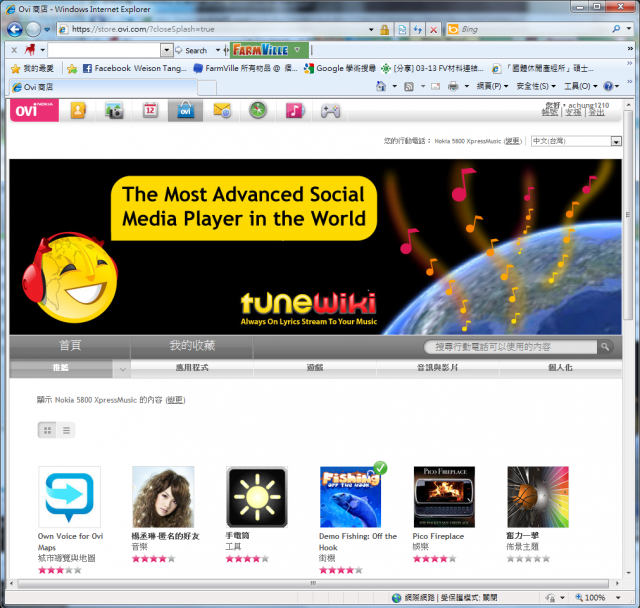Click the Bing magnifier search icon
The image size is (640, 608).
(x=616, y=29)
